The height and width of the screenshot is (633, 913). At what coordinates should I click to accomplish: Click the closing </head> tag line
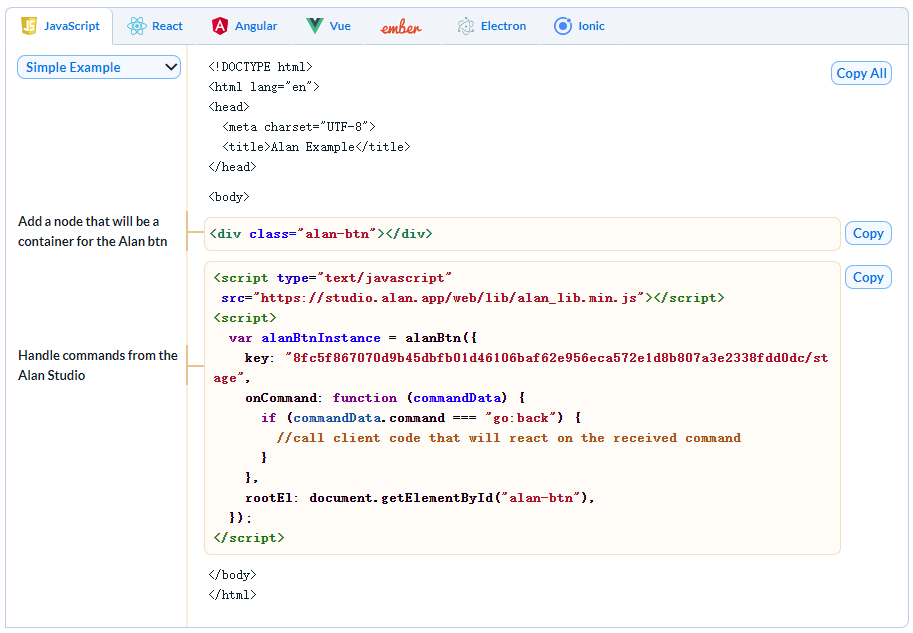[232, 167]
